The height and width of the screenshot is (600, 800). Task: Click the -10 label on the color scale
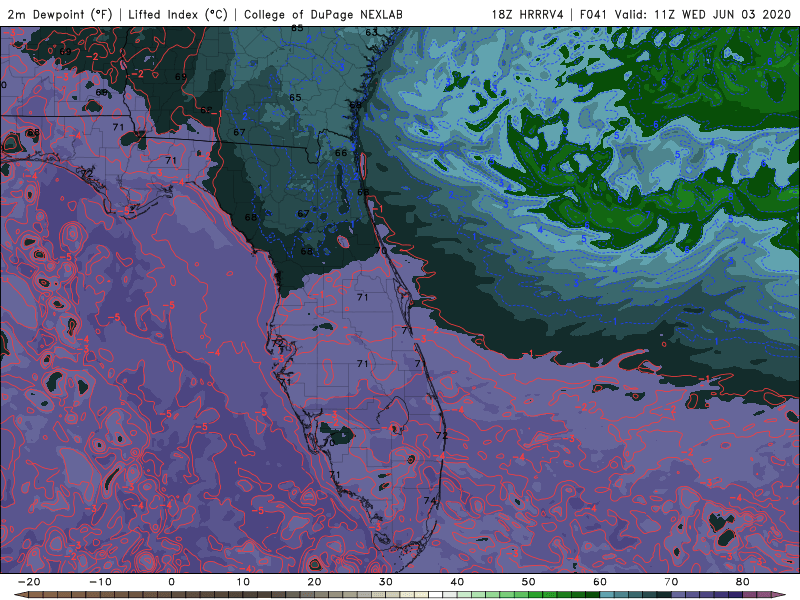pyautogui.click(x=100, y=582)
